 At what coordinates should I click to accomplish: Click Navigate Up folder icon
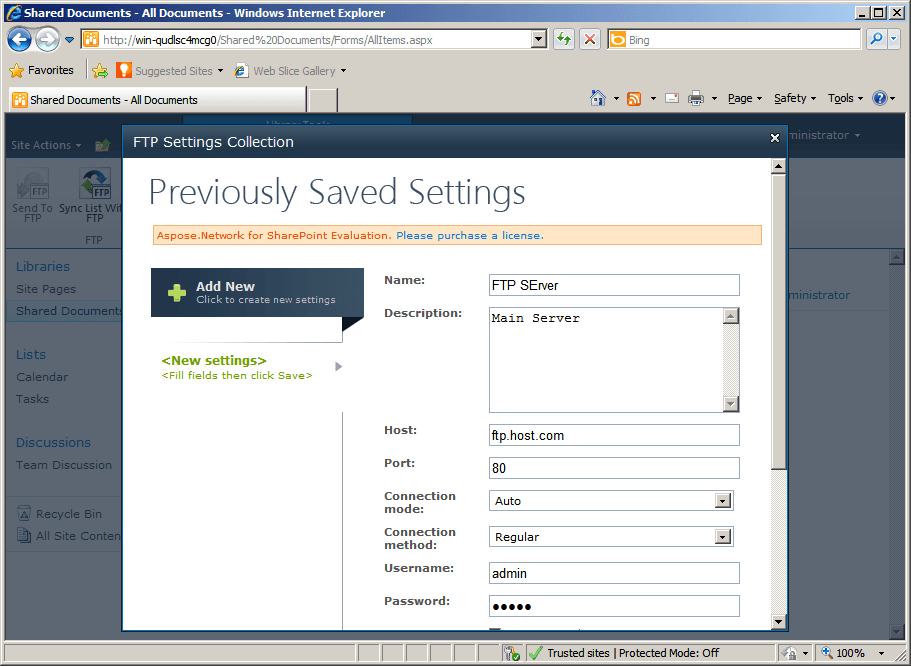point(102,145)
